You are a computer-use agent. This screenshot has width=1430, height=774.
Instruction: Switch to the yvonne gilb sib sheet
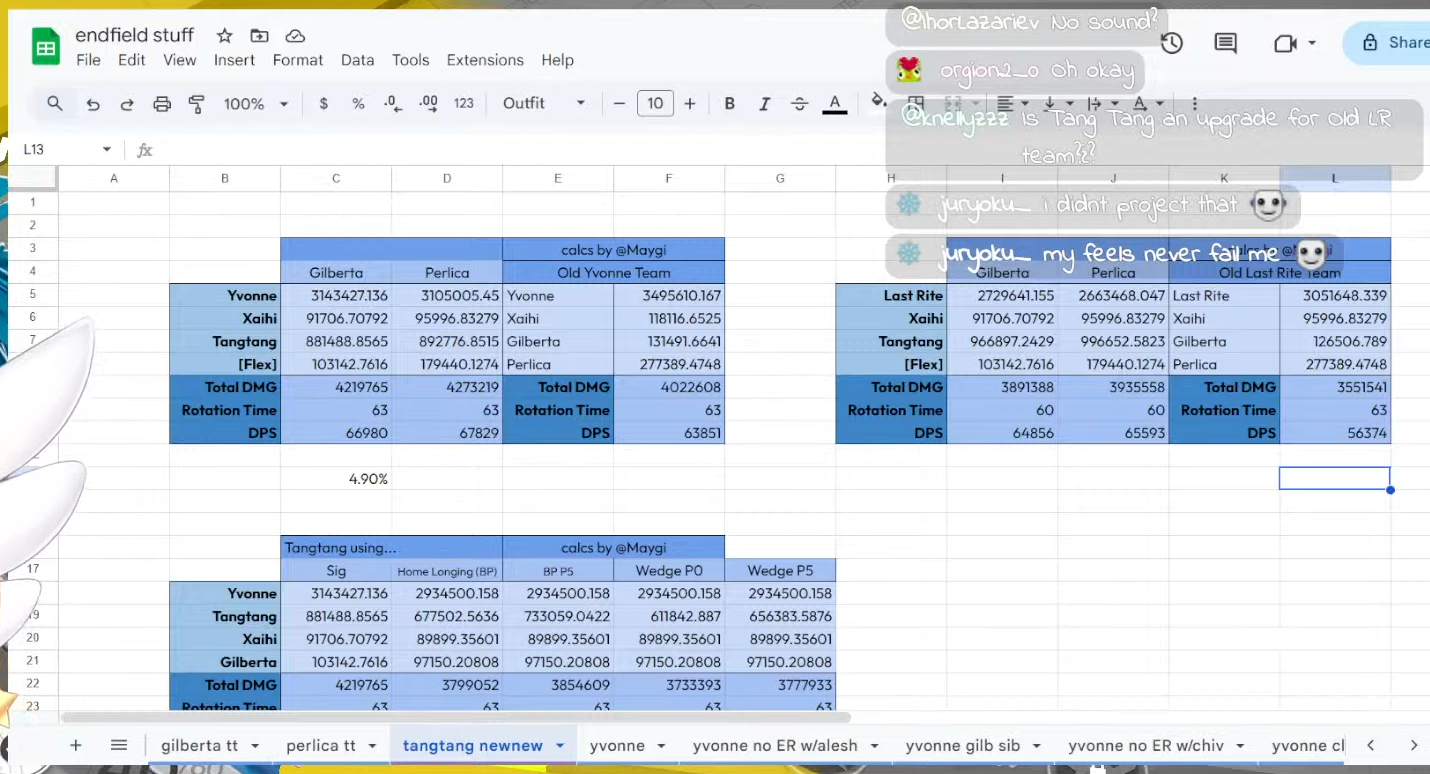(963, 746)
